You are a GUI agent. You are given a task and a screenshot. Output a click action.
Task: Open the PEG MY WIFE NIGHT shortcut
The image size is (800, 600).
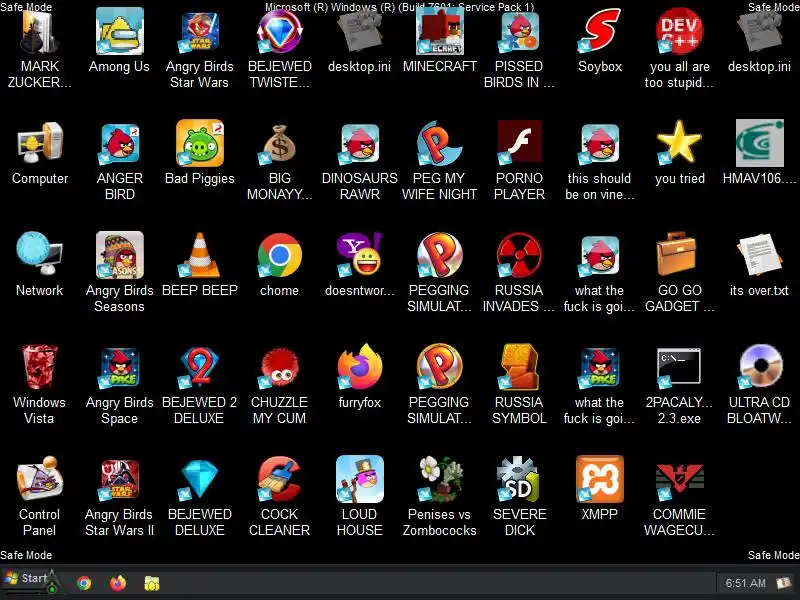(439, 144)
